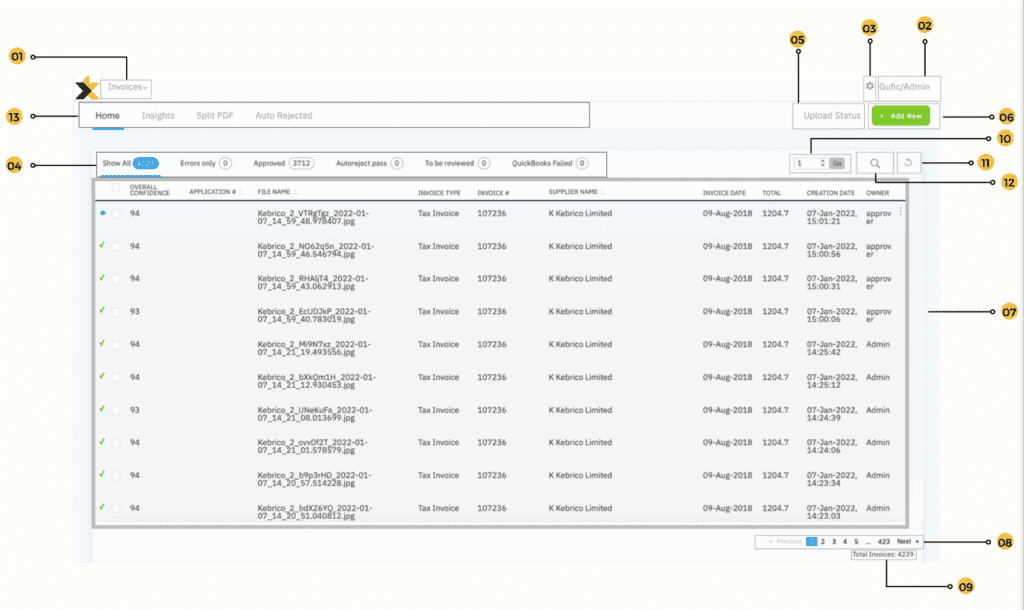Switch to the Insights tab
This screenshot has height=610, width=1024.
158,116
